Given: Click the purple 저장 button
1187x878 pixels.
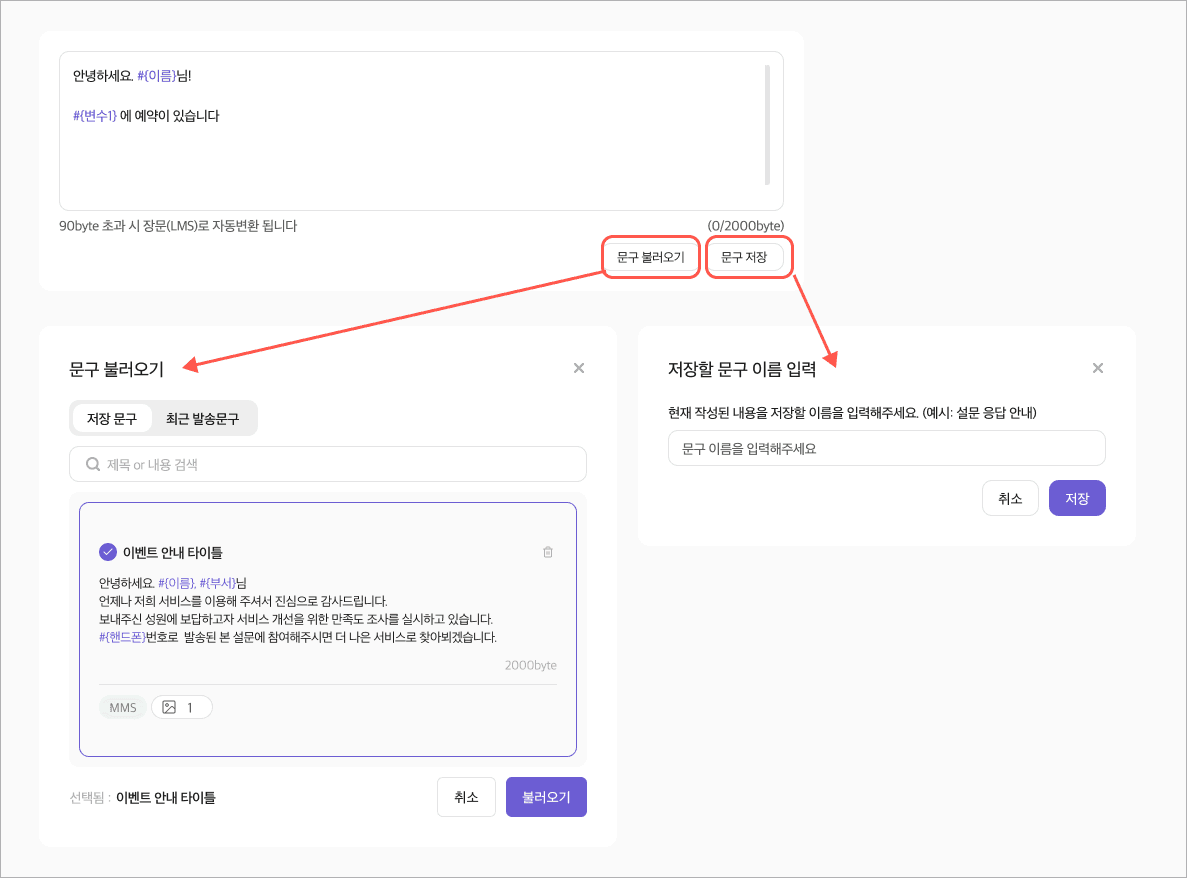Looking at the screenshot, I should (1077, 498).
